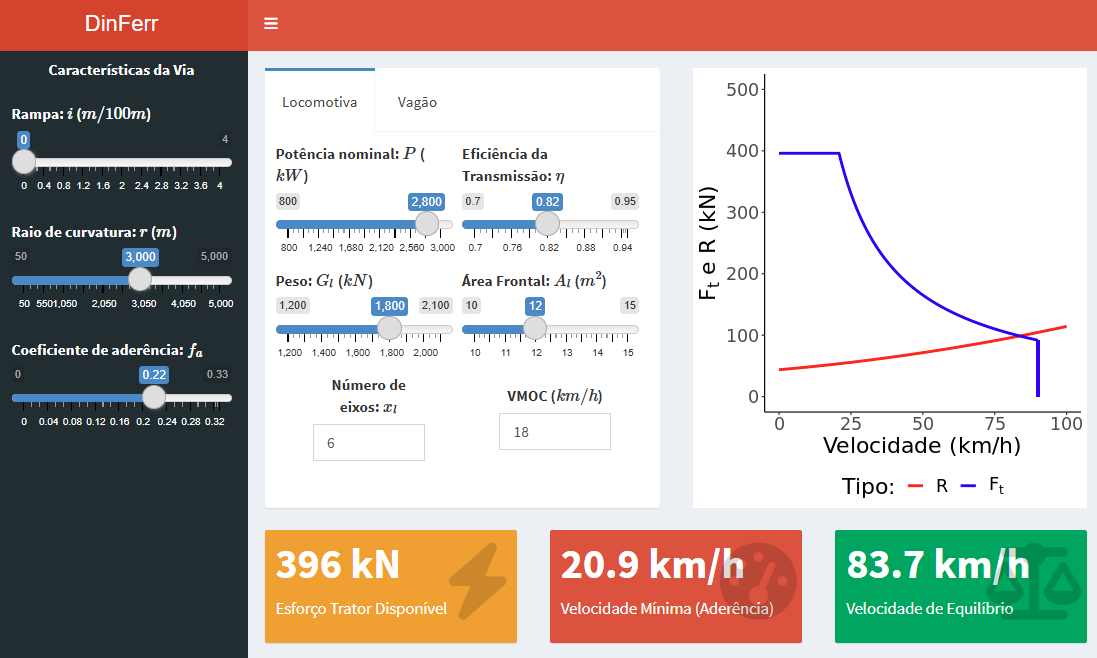Viewport: 1097px width, 658px height.
Task: Click the Rampa slider handle
Action: 24,162
